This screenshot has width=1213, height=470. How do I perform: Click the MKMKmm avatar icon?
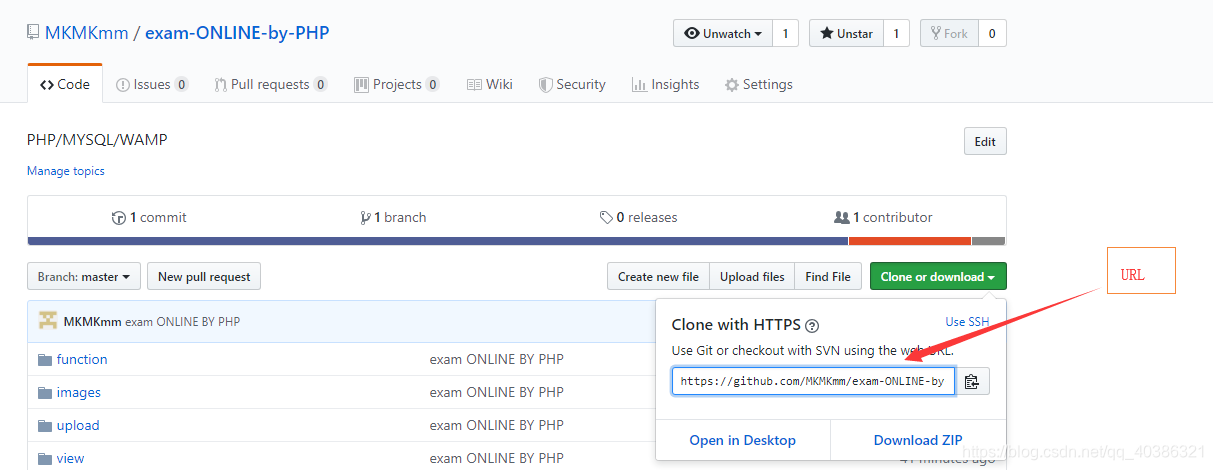(x=48, y=321)
